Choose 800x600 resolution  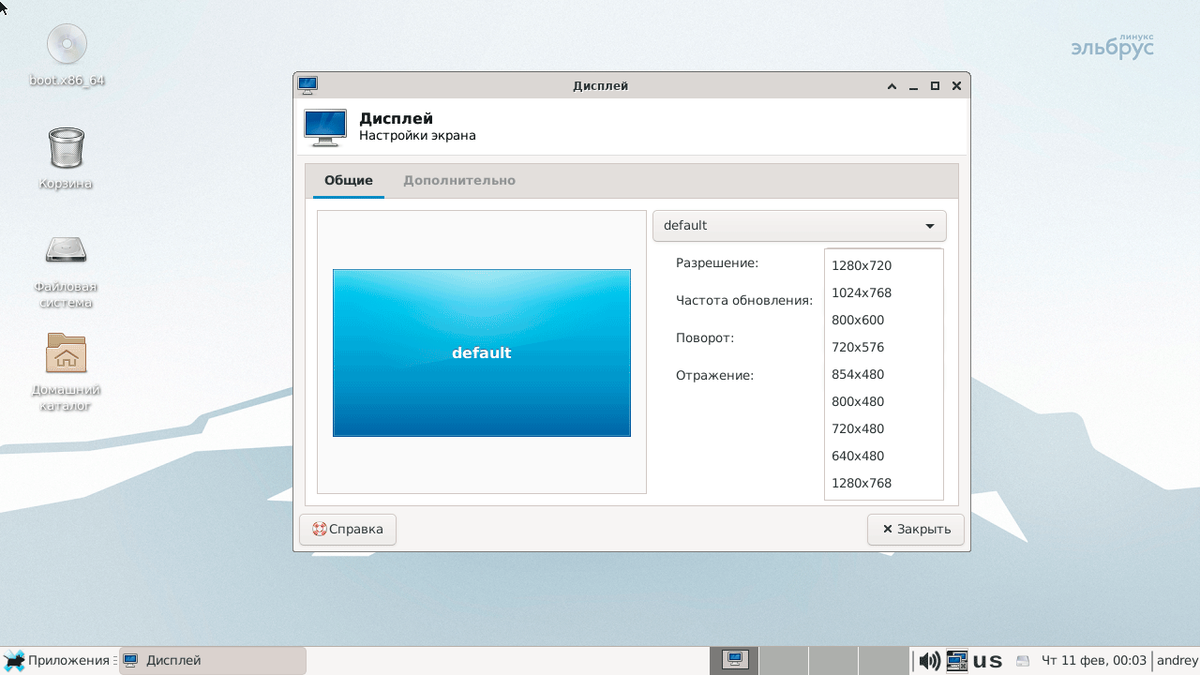[884, 320]
